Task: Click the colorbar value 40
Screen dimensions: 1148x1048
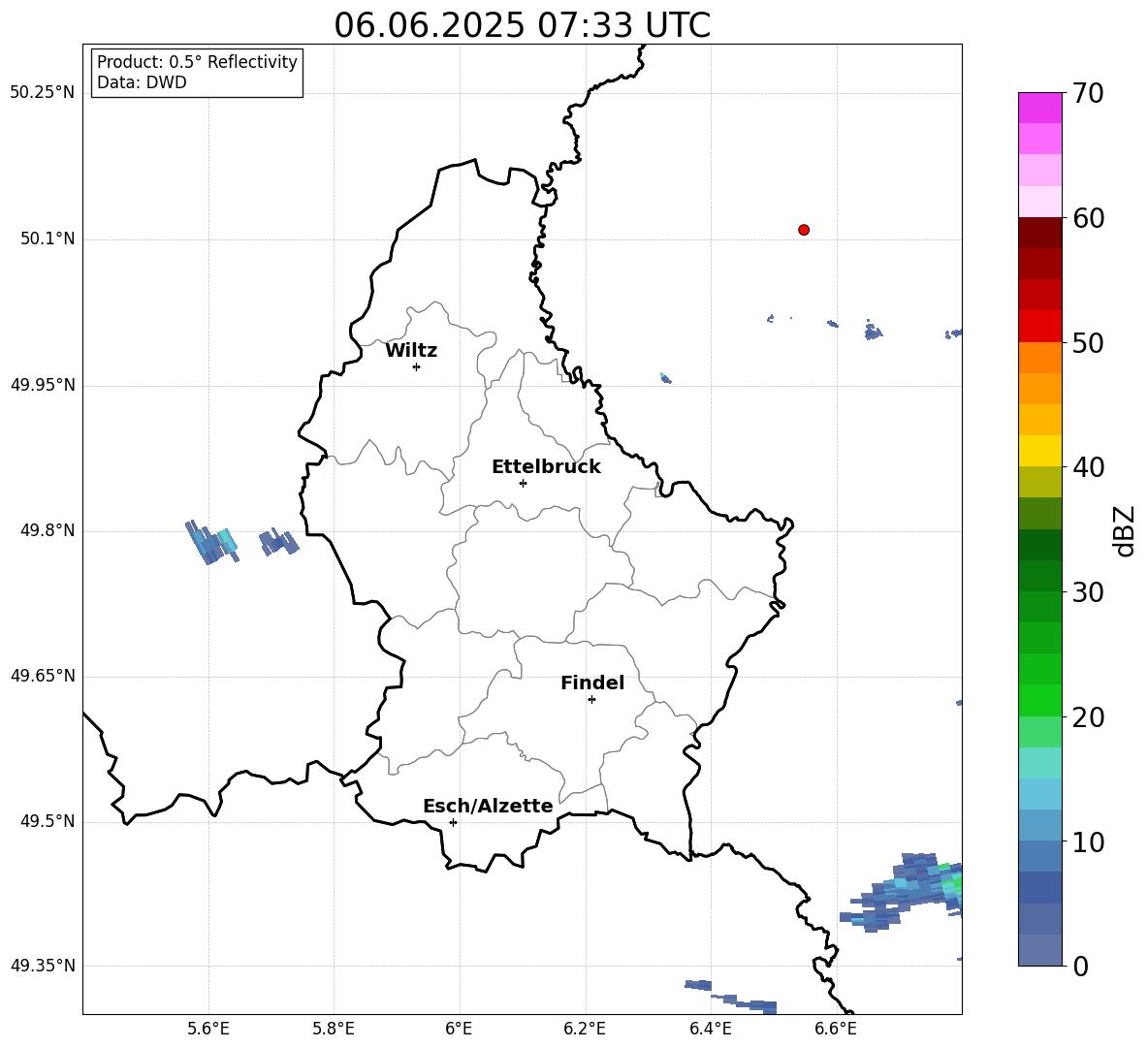Action: (1088, 467)
